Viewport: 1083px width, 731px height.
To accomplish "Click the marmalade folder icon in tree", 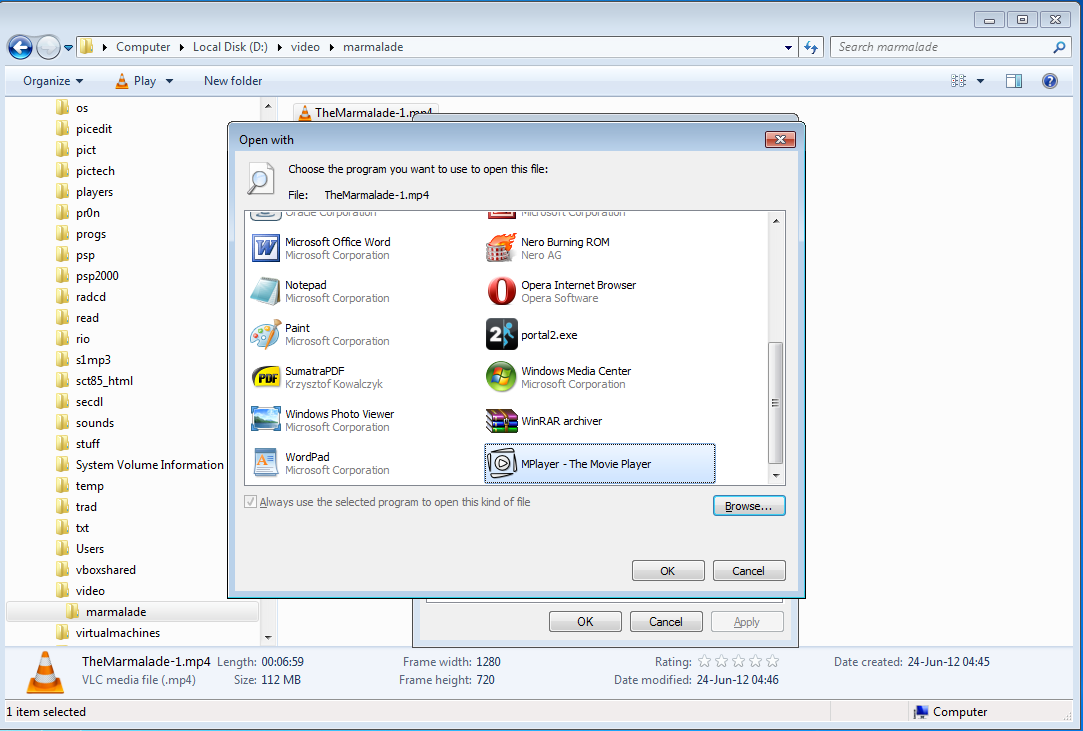I will (x=72, y=611).
